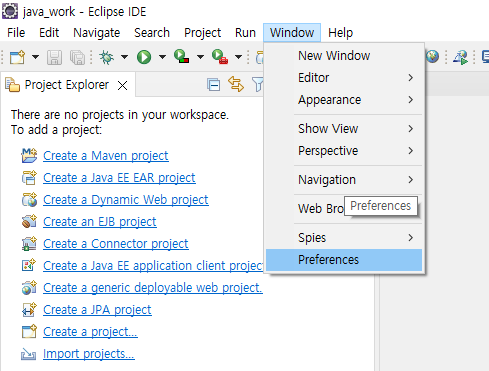The width and height of the screenshot is (489, 371).
Task: Select Preferences in the Window menu
Action: click(x=344, y=260)
